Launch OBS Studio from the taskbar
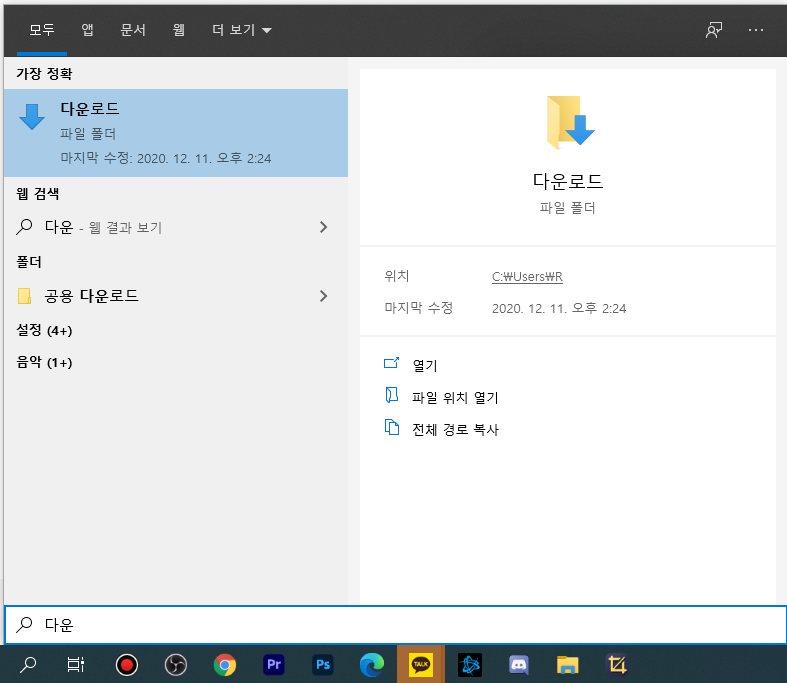The height and width of the screenshot is (683, 787). (x=176, y=665)
